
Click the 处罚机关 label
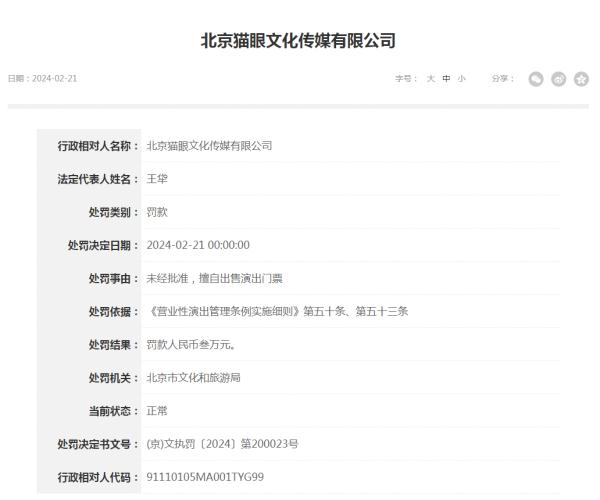tap(113, 378)
